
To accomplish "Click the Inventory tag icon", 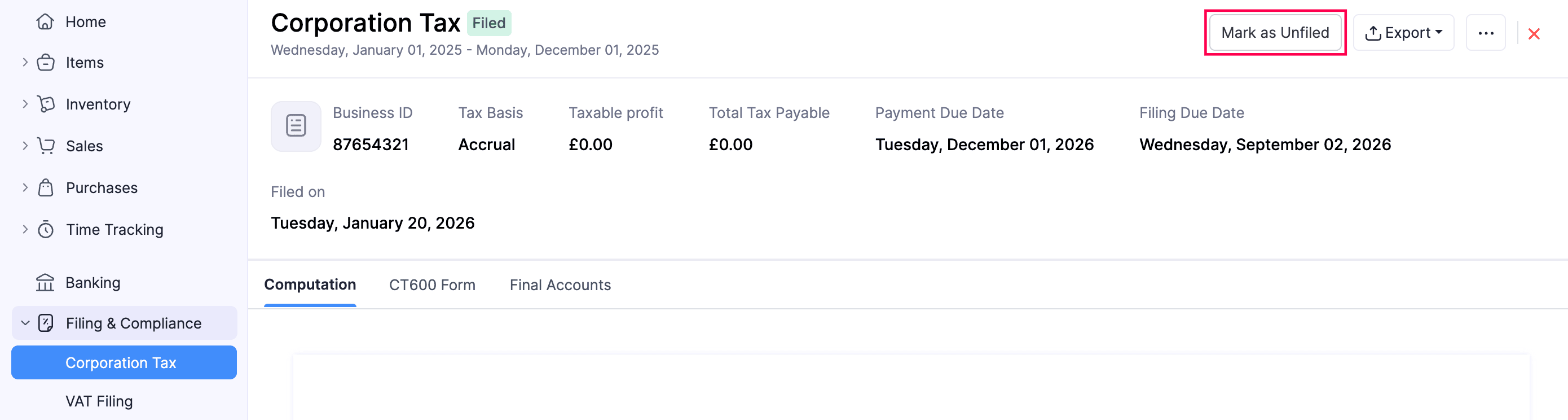I will coord(46,104).
